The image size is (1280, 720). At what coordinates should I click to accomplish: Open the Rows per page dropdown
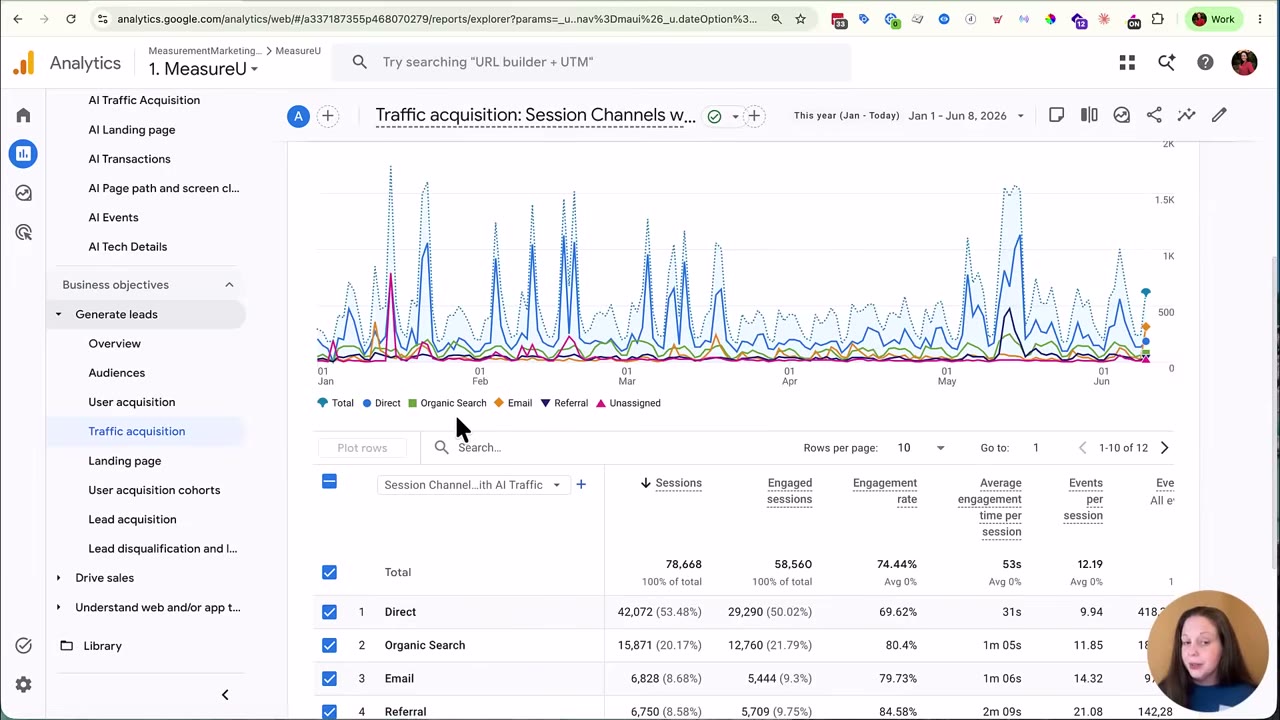tap(920, 448)
